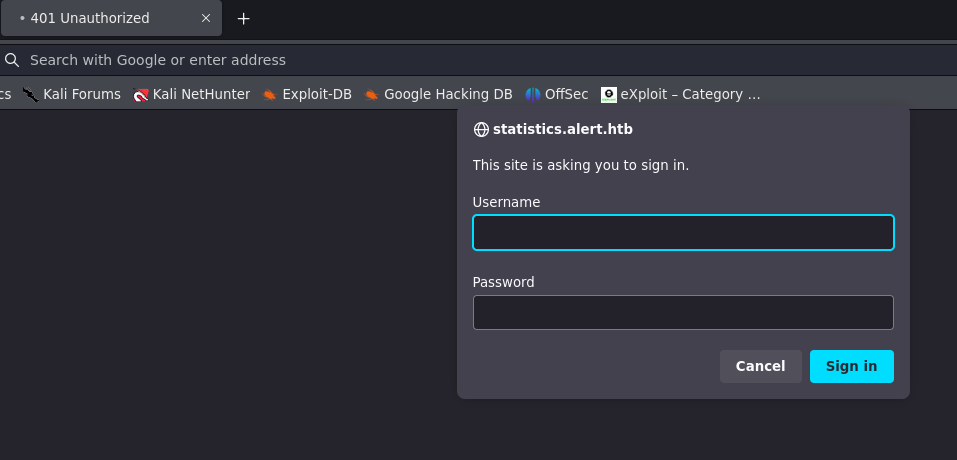957x460 pixels.
Task: Open a new tab with plus button
Action: point(243,18)
